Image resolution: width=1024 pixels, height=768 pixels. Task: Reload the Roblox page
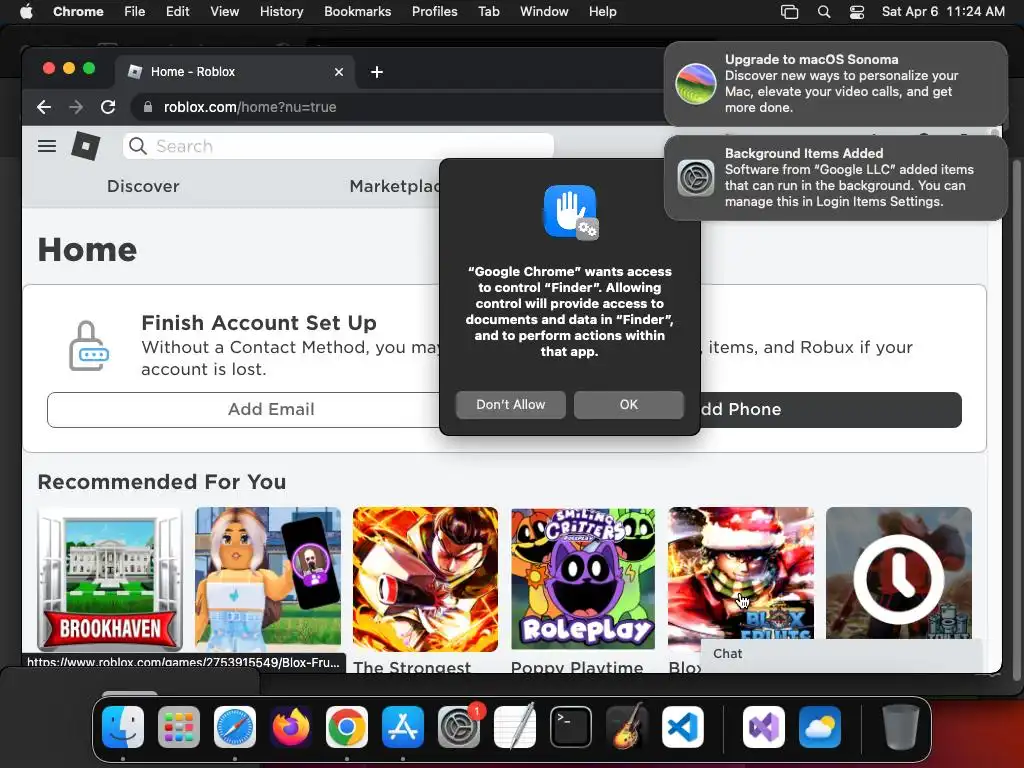tap(108, 107)
